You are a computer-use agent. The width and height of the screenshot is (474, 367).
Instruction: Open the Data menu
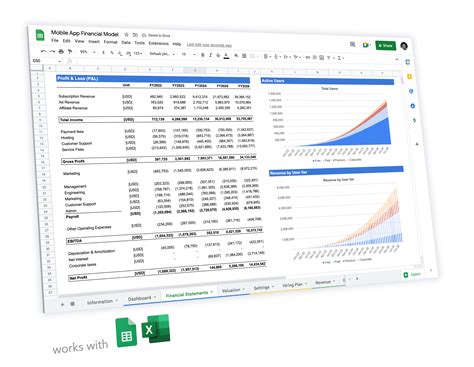pyautogui.click(x=126, y=42)
